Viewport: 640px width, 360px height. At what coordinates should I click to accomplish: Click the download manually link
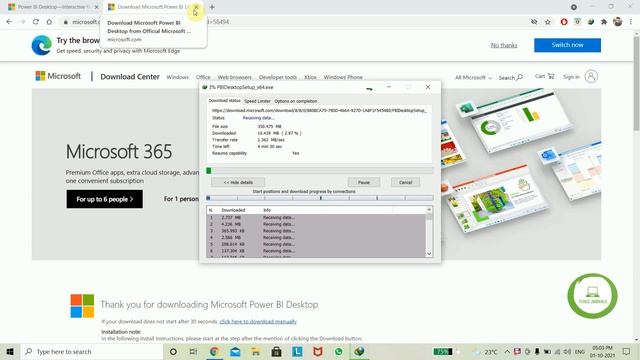[258, 322]
